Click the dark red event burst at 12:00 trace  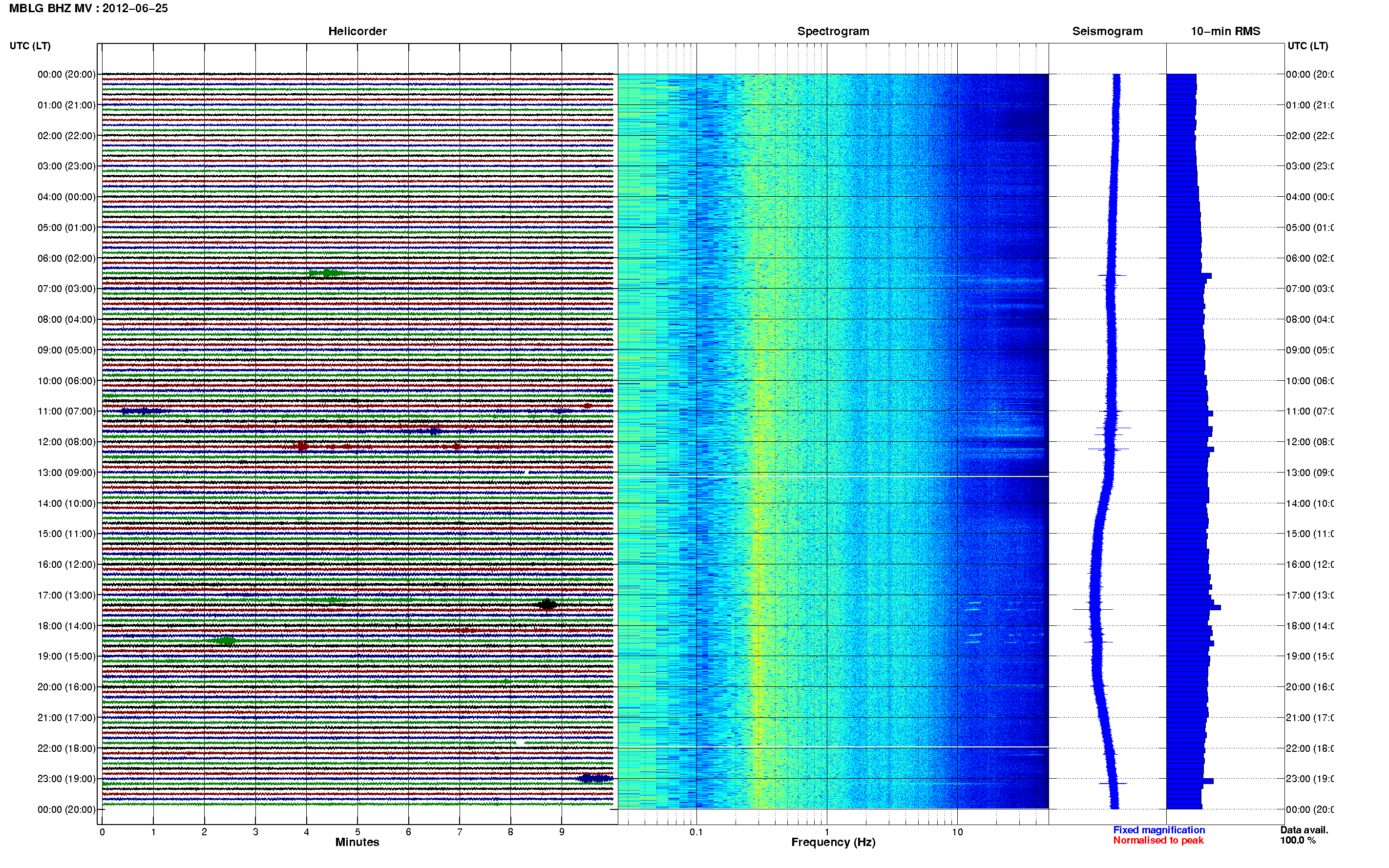pyautogui.click(x=302, y=446)
